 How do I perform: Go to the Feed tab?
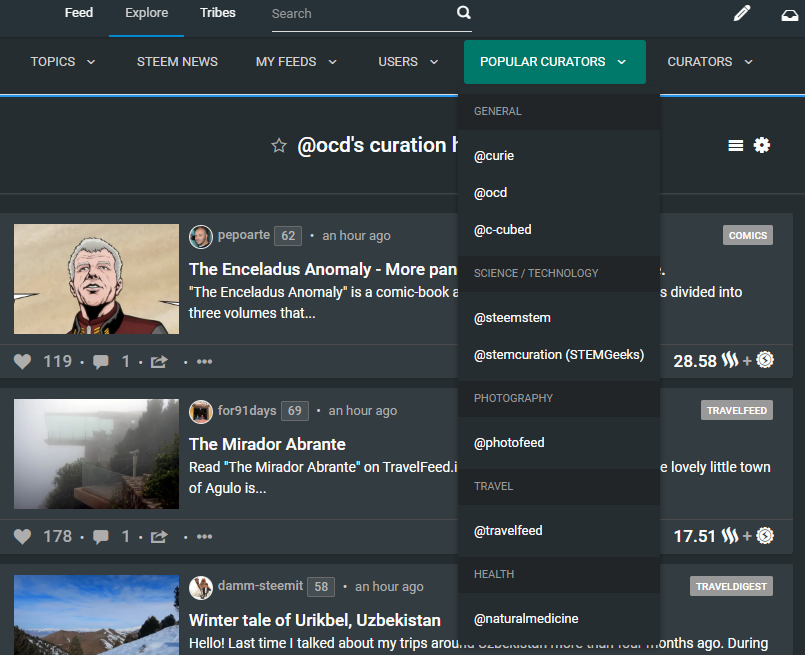tap(79, 13)
